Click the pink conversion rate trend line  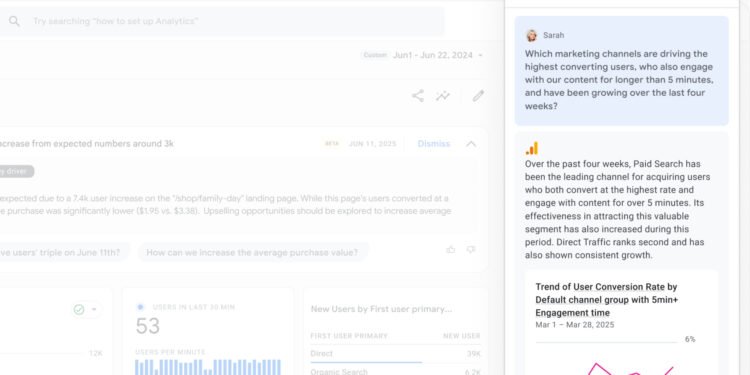(x=630, y=369)
